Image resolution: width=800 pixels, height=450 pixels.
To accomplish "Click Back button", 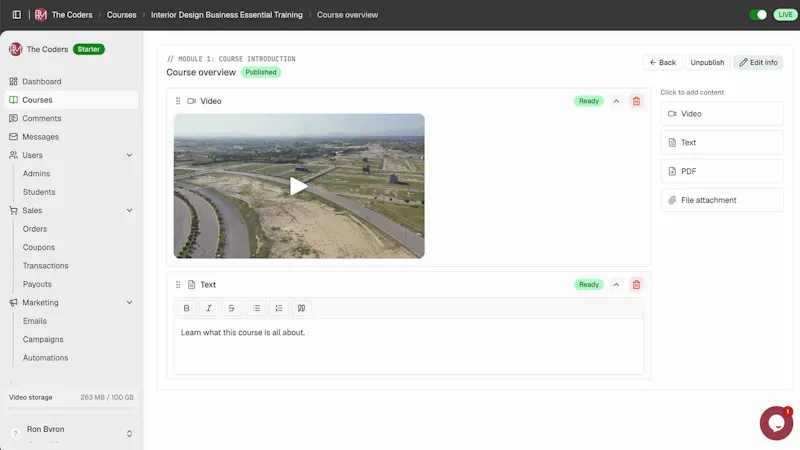I will (x=662, y=62).
